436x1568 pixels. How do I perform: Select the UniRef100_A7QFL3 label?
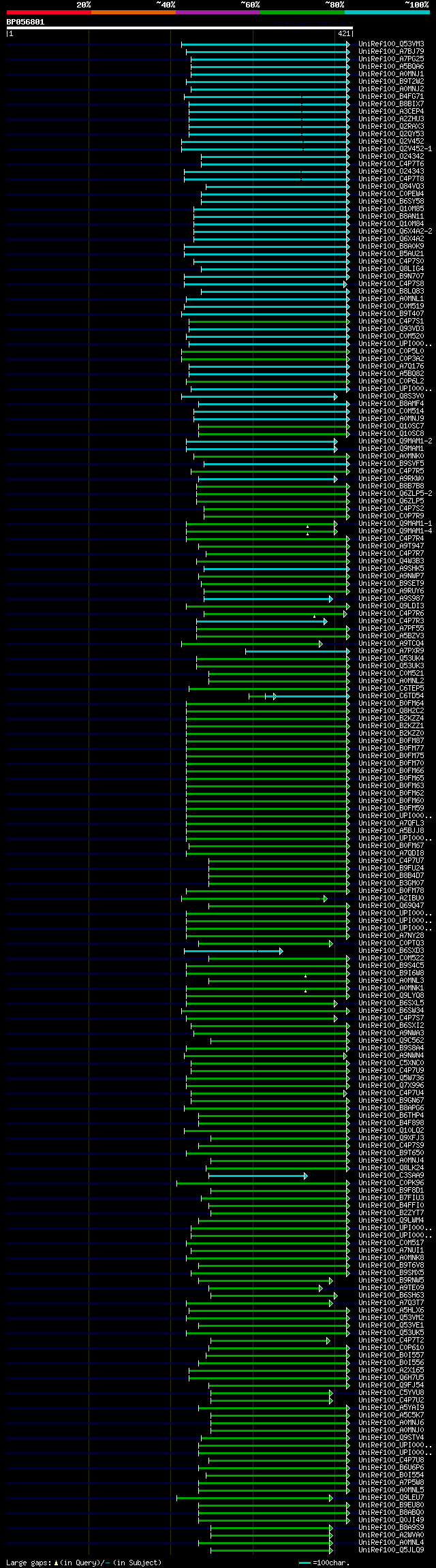[391, 824]
